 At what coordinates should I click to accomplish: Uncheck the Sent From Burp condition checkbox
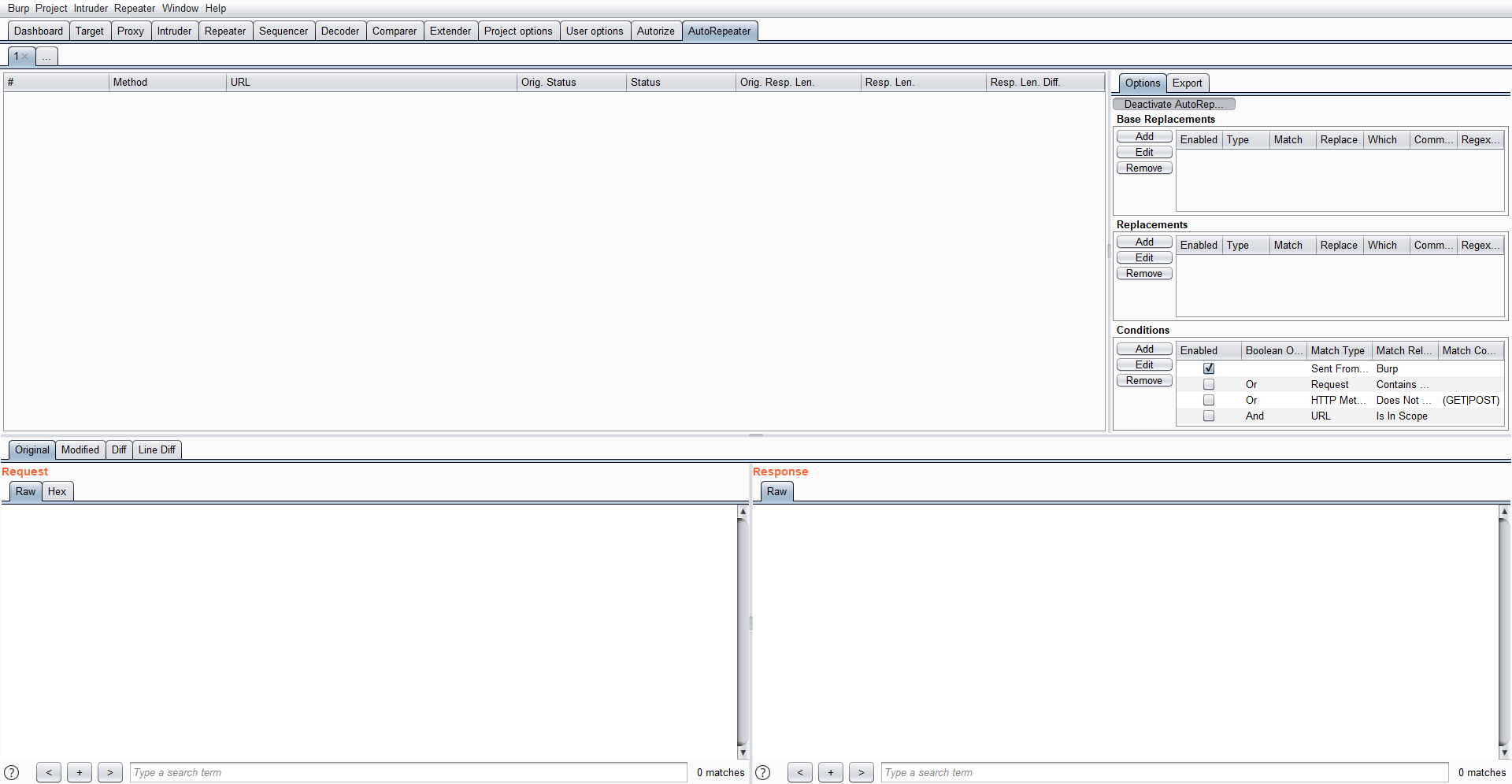pyautogui.click(x=1209, y=368)
